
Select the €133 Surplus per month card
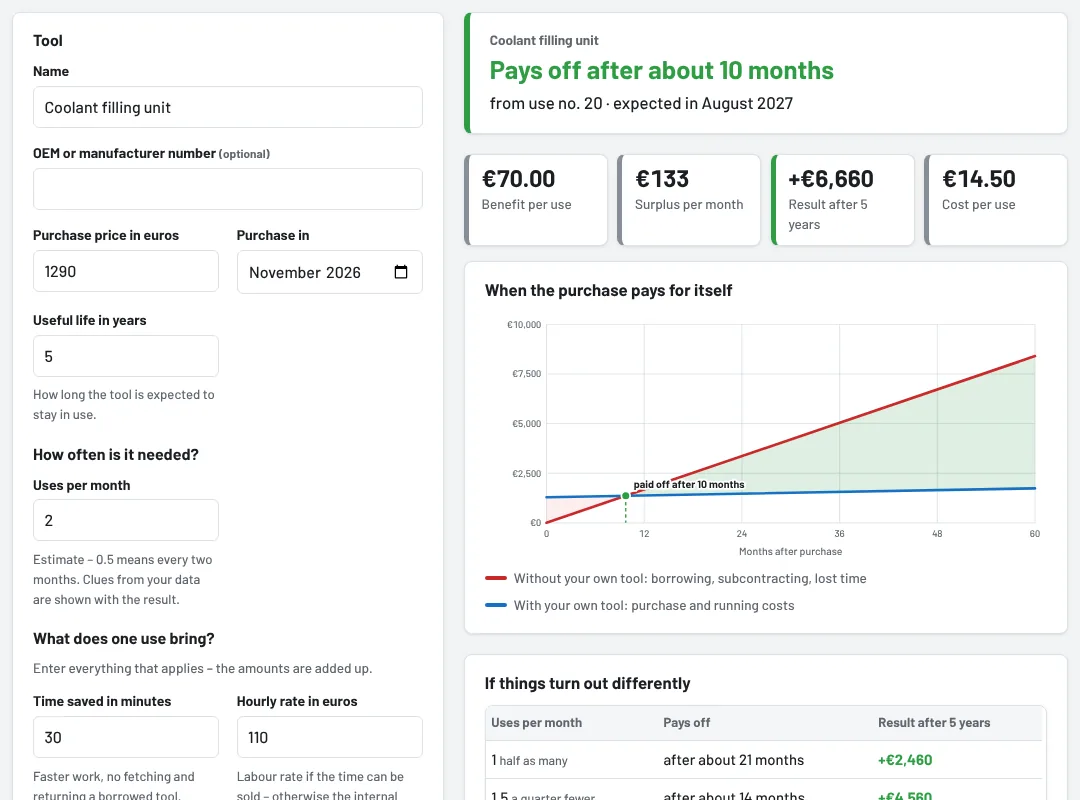tap(689, 200)
